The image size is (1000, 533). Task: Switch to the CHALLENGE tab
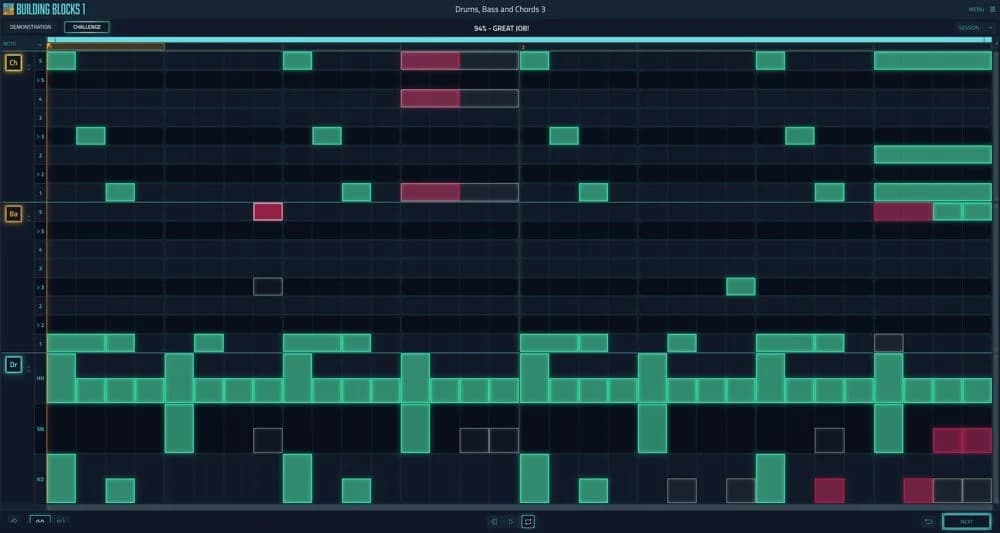click(87, 27)
